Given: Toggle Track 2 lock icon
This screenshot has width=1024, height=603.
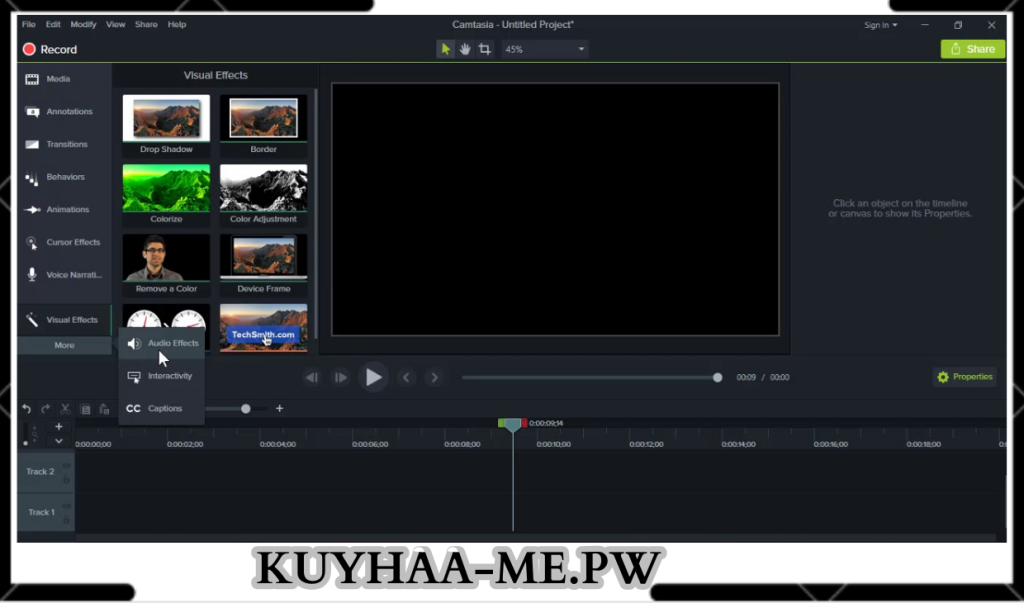Looking at the screenshot, I should (66, 480).
